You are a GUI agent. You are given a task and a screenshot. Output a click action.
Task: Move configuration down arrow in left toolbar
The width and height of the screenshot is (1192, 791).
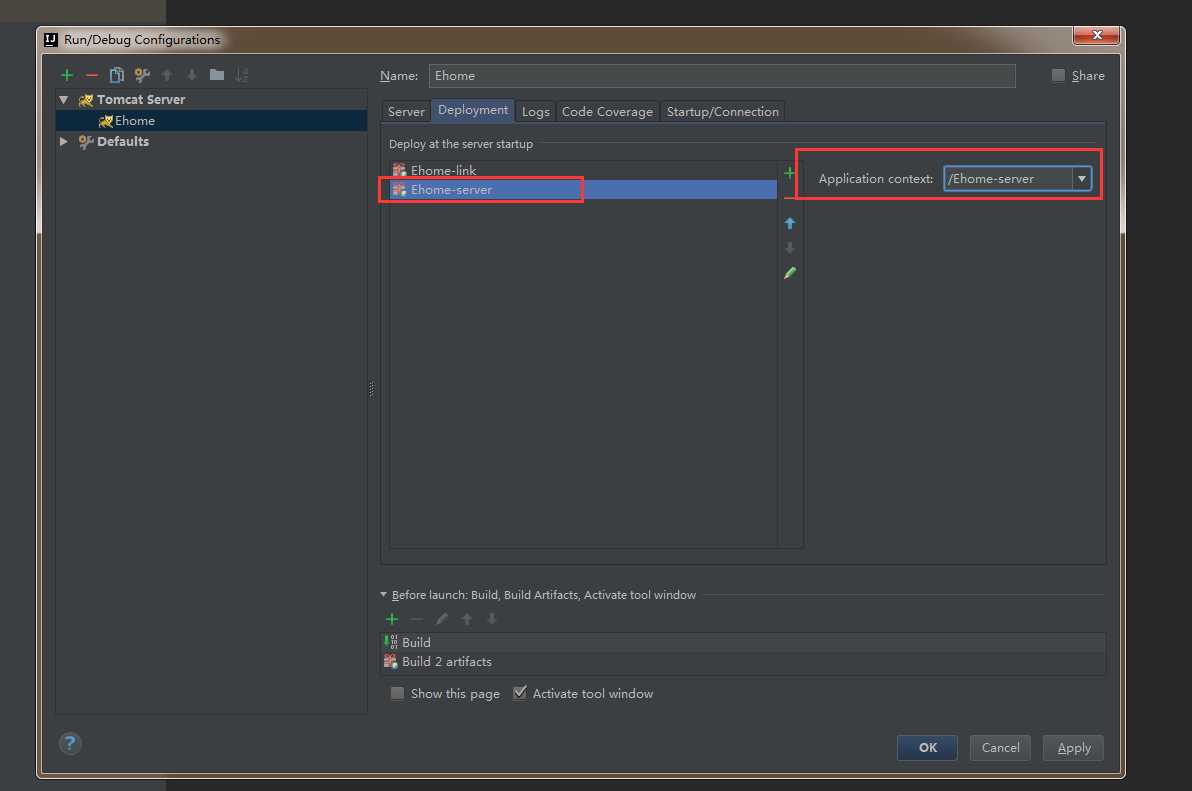(192, 74)
